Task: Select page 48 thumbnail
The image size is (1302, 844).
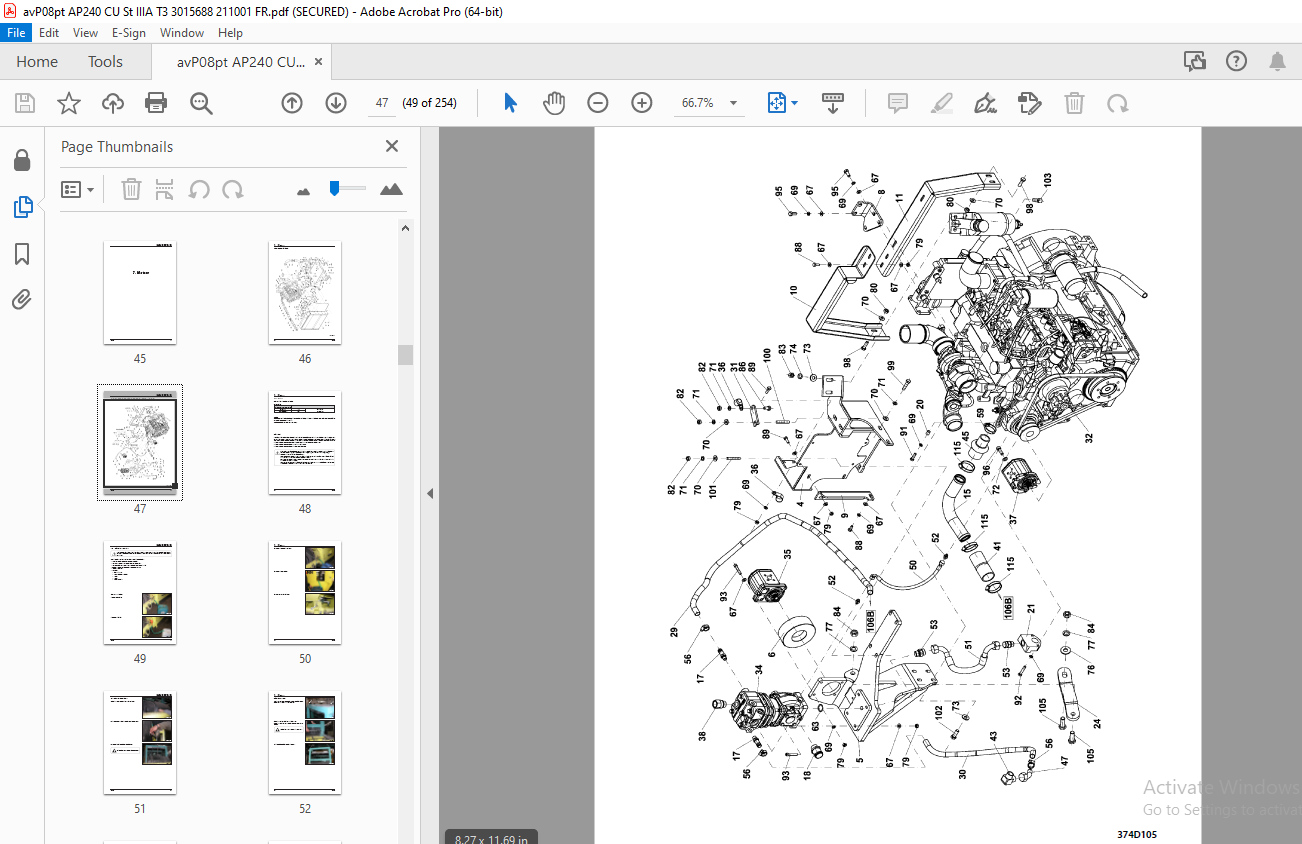Action: [305, 443]
